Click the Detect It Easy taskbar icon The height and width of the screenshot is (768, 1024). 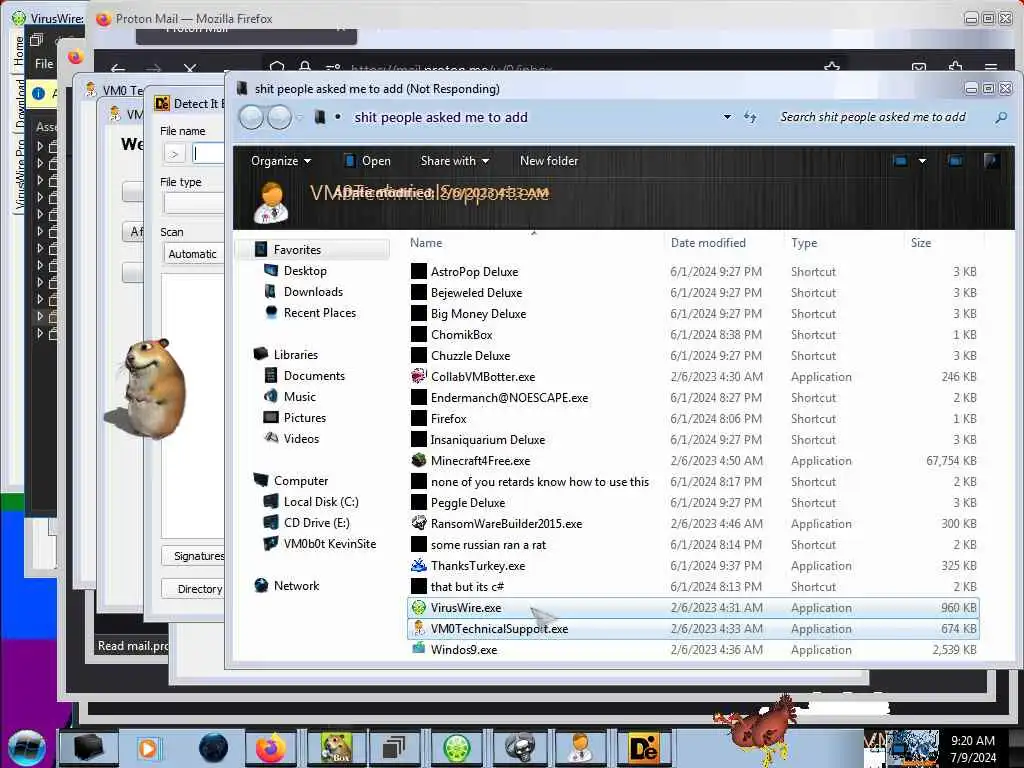(x=643, y=748)
